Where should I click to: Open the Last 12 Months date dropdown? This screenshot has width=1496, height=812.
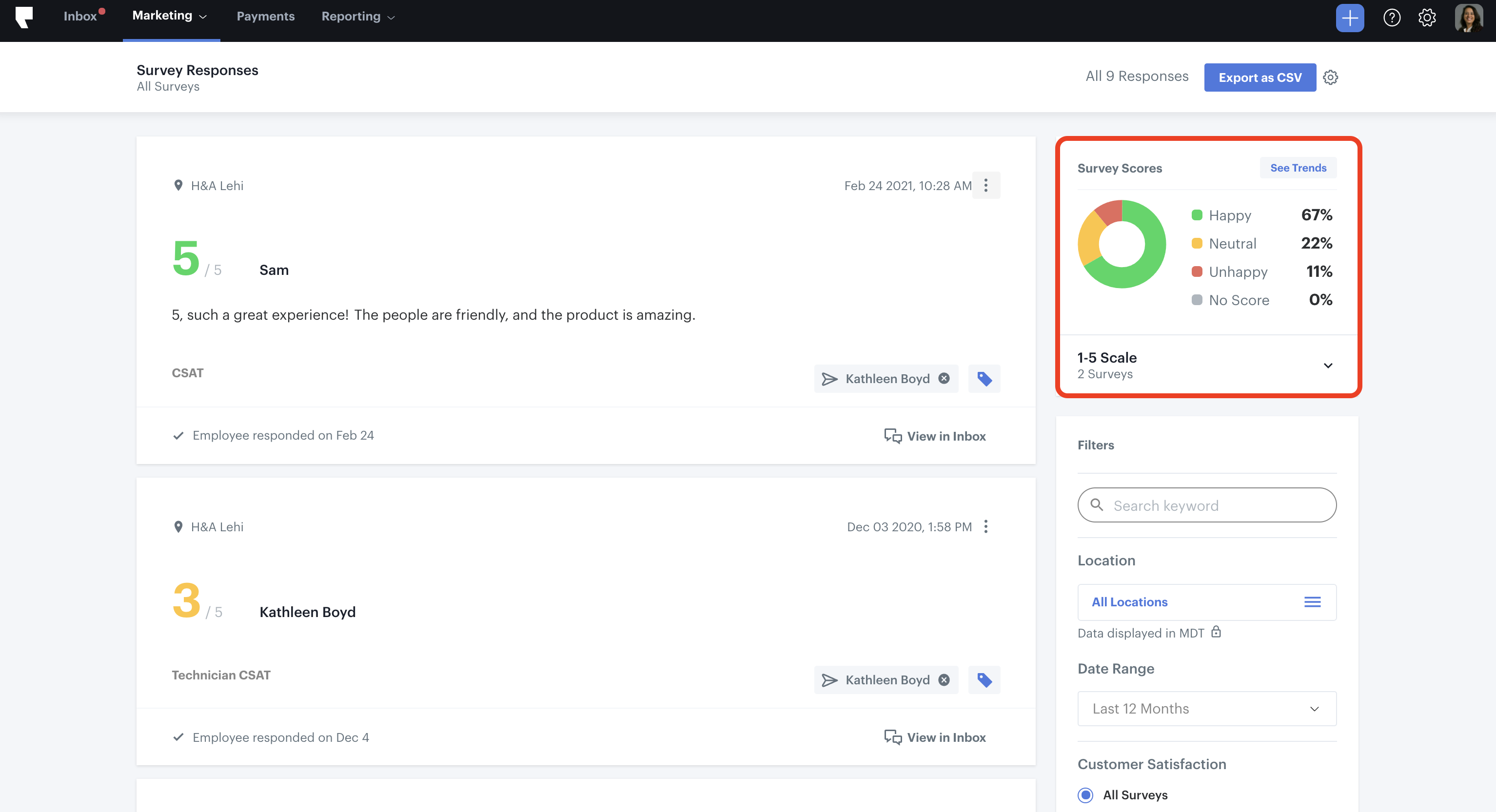(1206, 709)
